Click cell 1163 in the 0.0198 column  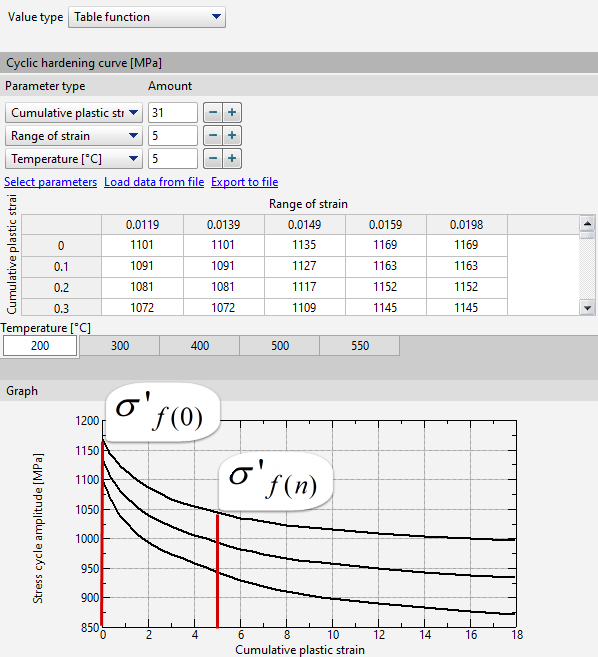pyautogui.click(x=466, y=266)
